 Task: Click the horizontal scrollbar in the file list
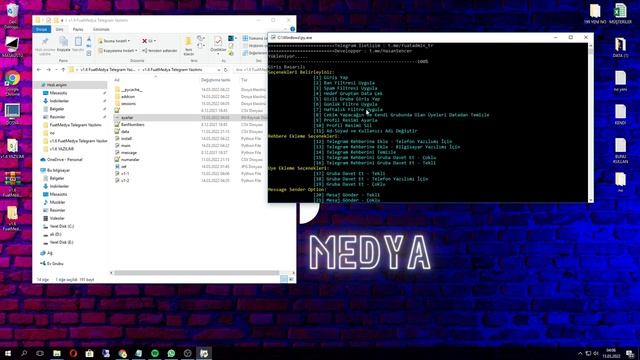(x=197, y=273)
